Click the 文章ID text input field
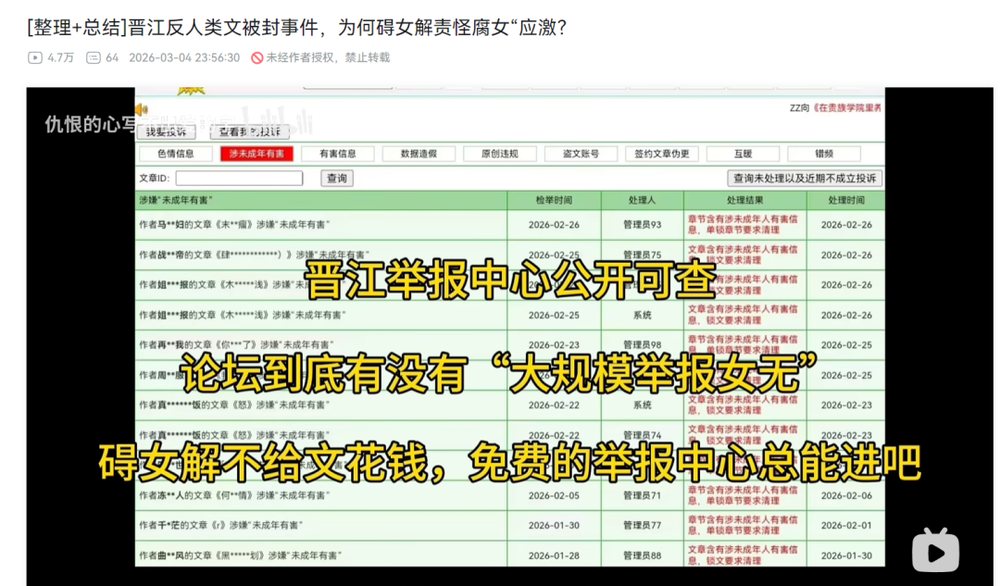Image resolution: width=1000 pixels, height=586 pixels. (253, 178)
